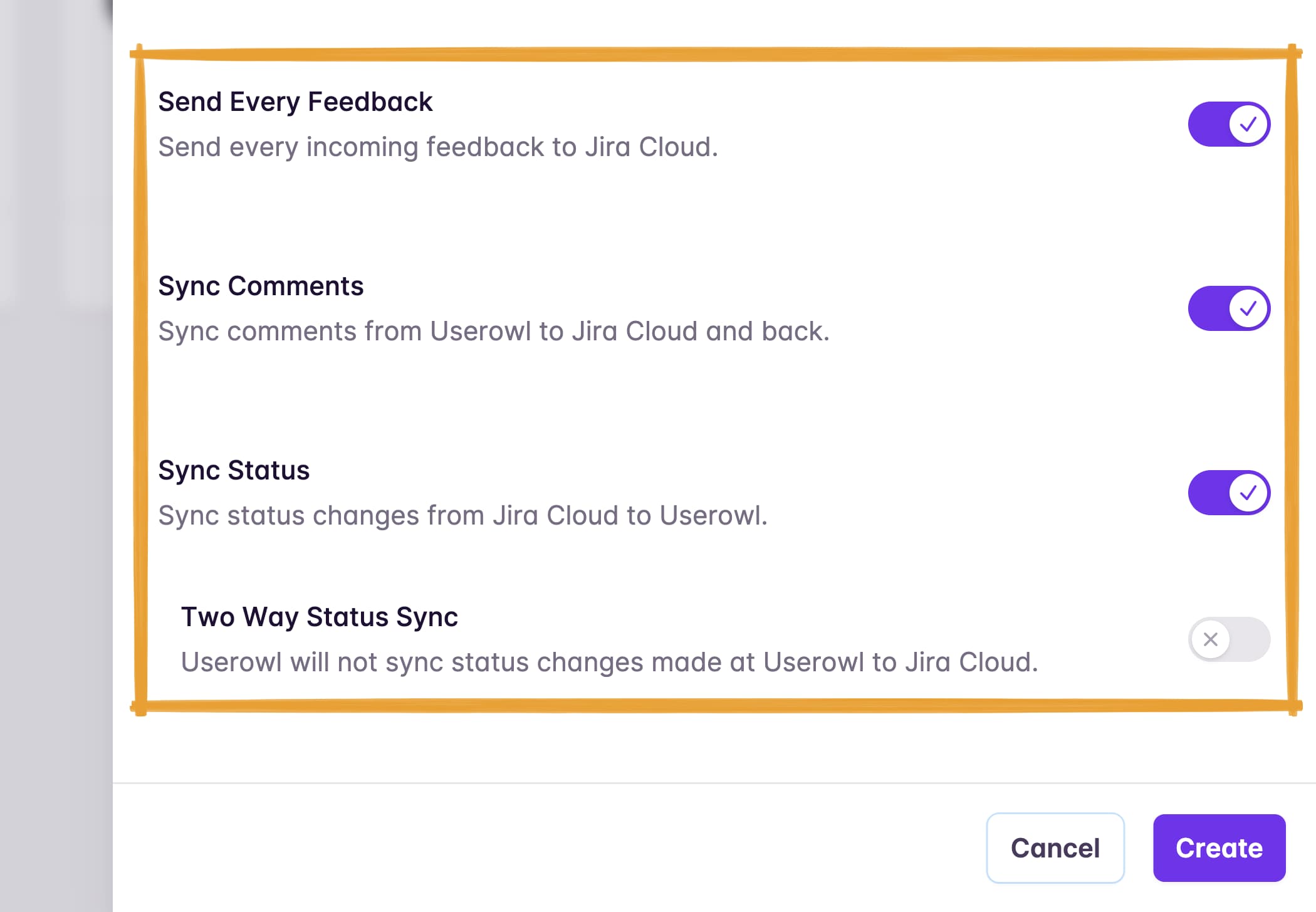Click the 'Userowl will not sync status changes' text
The height and width of the screenshot is (912, 1316).
609,662
